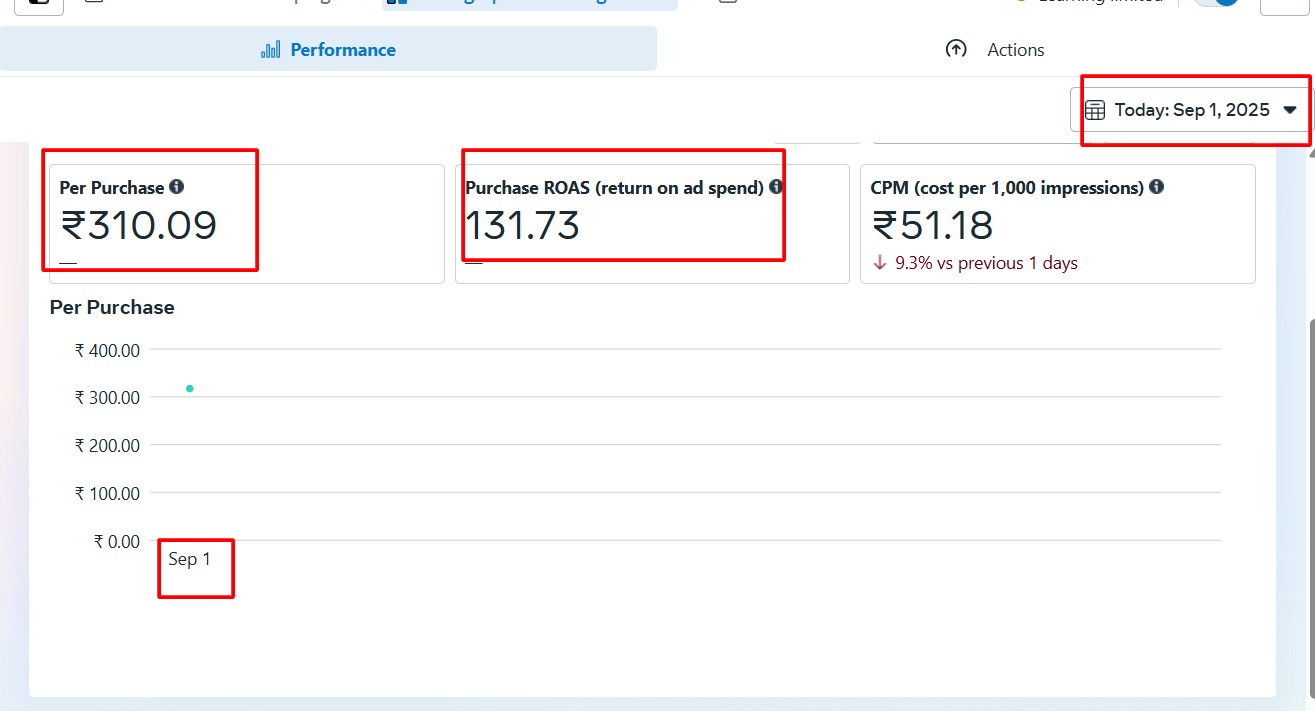Image resolution: width=1315 pixels, height=711 pixels.
Task: Select the Per Purchase metric card
Action: tap(246, 224)
